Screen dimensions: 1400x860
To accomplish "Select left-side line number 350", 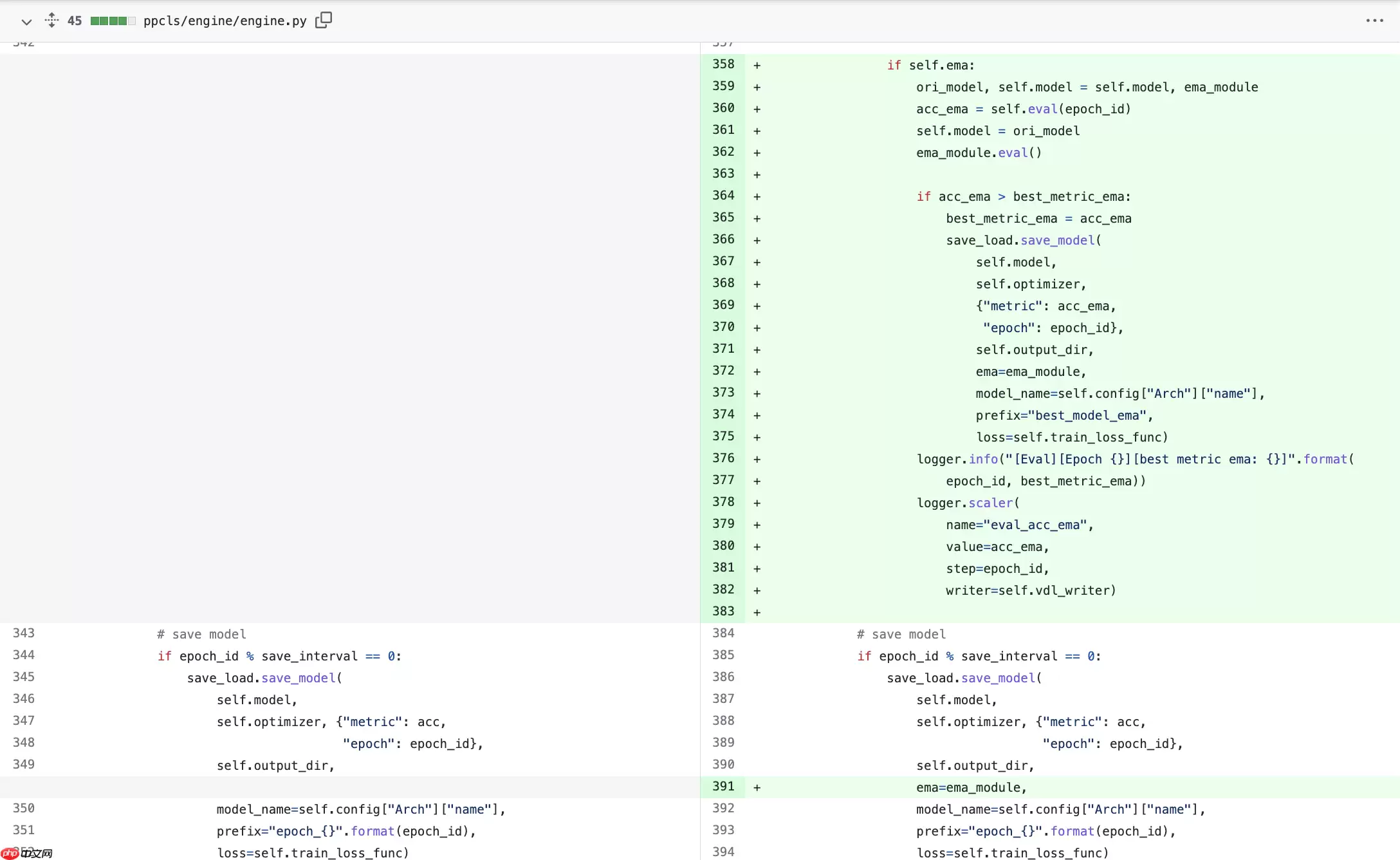I will tap(24, 809).
